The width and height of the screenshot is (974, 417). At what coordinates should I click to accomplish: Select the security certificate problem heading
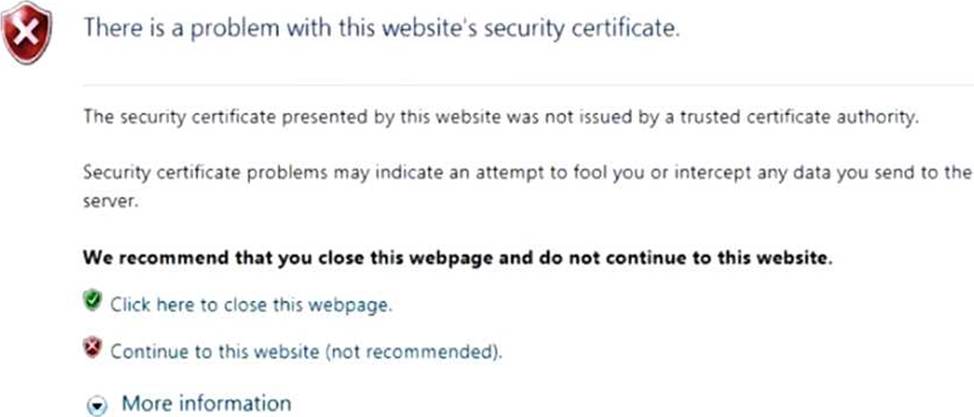382,28
